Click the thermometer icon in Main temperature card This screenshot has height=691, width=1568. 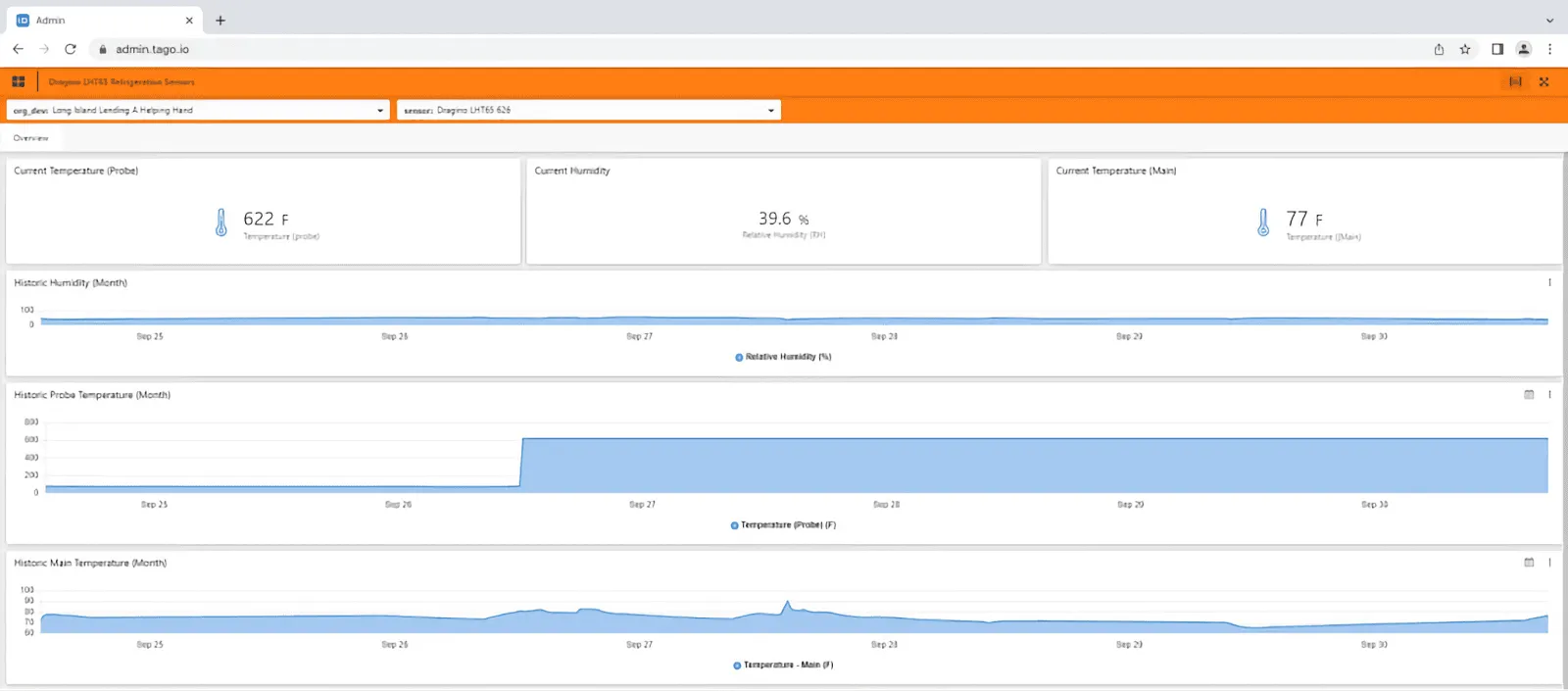1263,222
